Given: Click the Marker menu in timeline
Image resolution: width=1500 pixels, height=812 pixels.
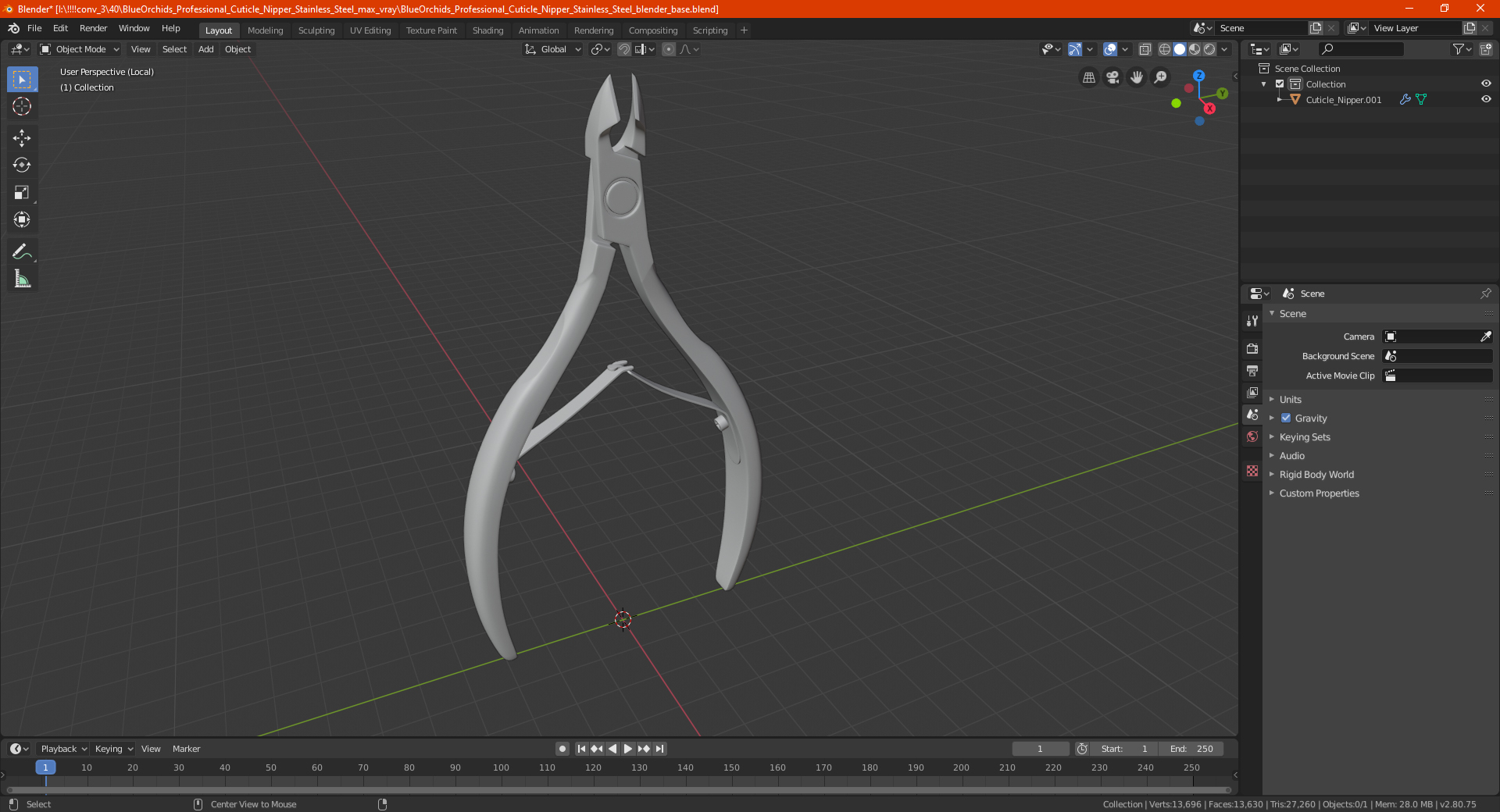Looking at the screenshot, I should pos(186,749).
